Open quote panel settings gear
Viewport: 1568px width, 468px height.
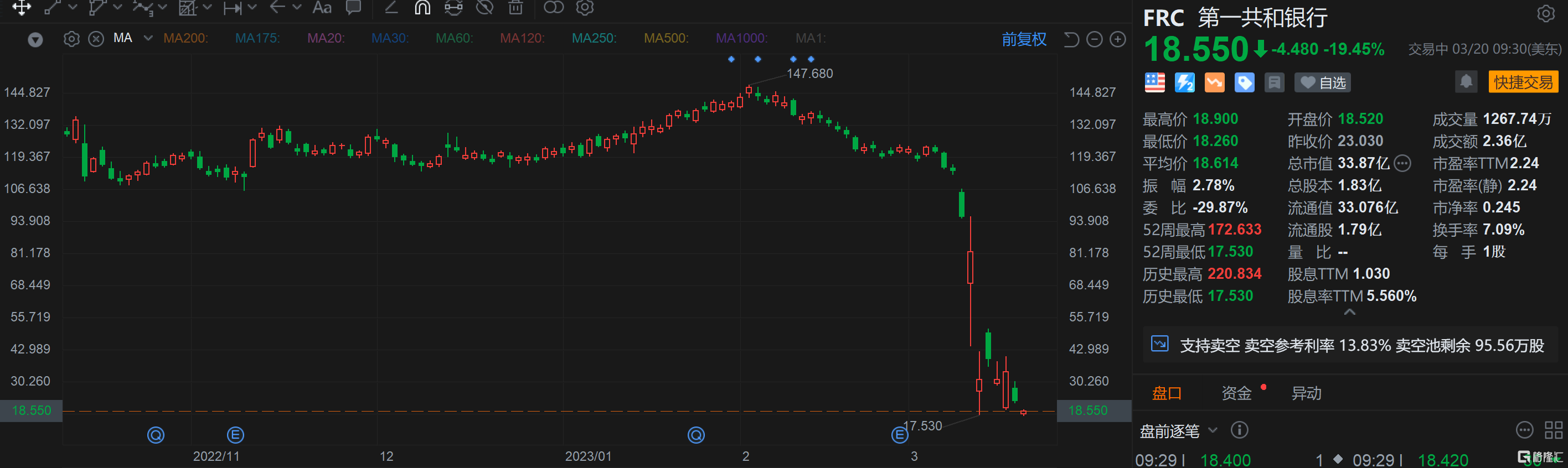coord(1546,13)
